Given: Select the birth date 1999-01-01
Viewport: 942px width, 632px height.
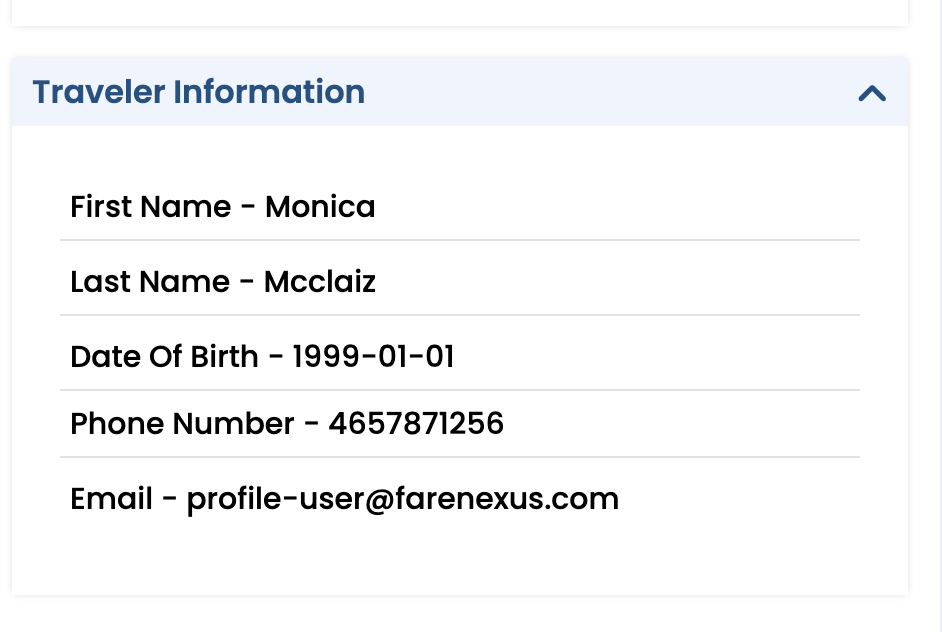Looking at the screenshot, I should click(373, 357).
